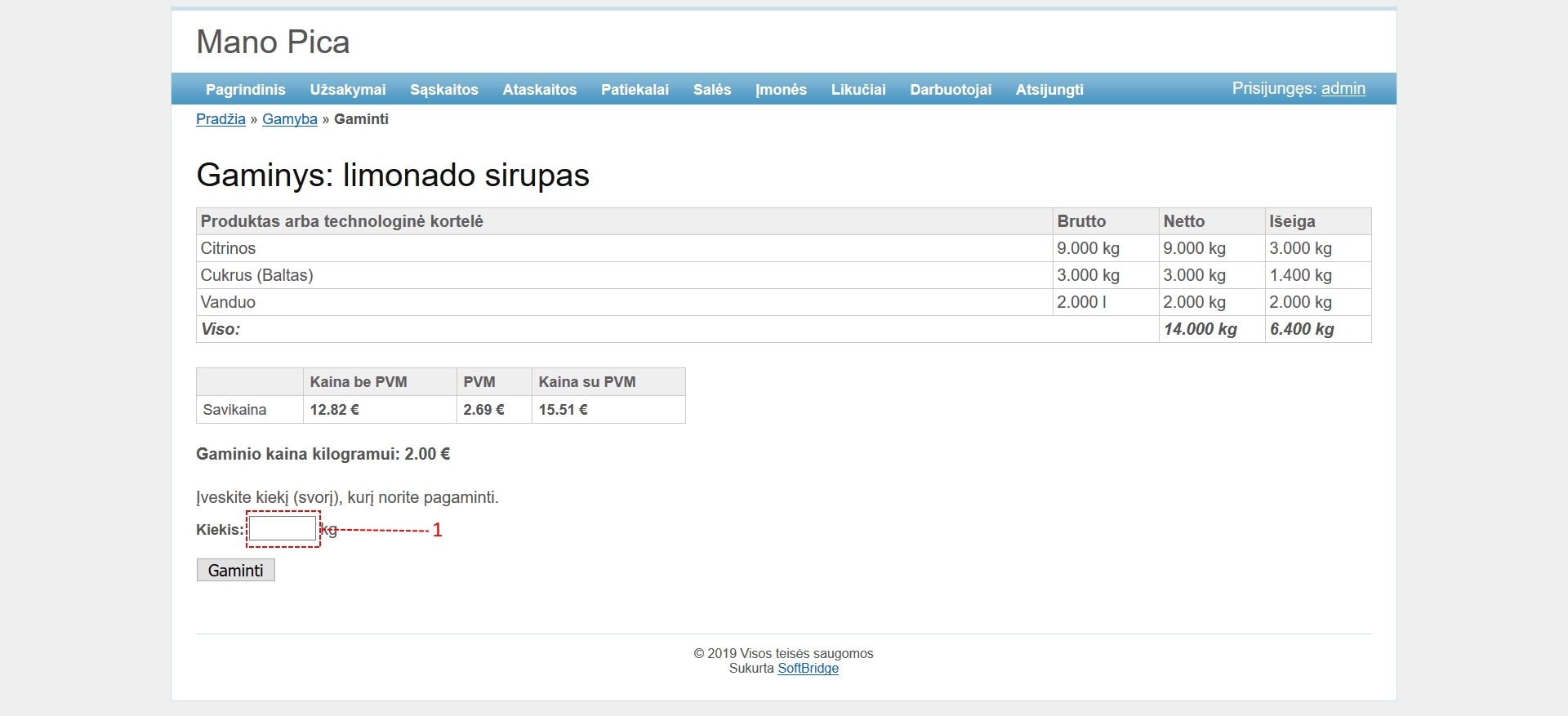Focus the Kiekis quantity input field
Screen dimensions: 1568x716
[x=283, y=529]
